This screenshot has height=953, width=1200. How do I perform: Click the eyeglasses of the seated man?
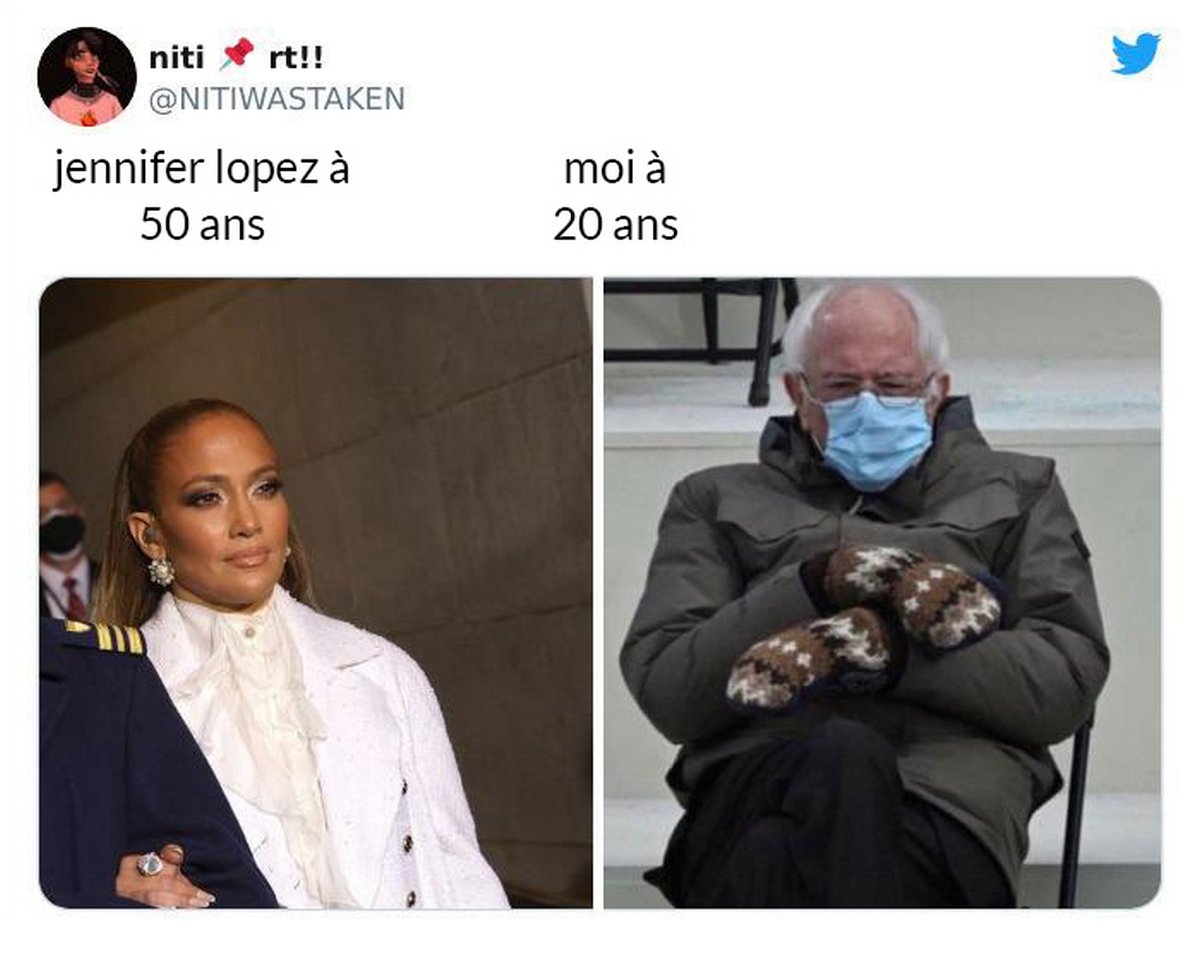(x=868, y=388)
